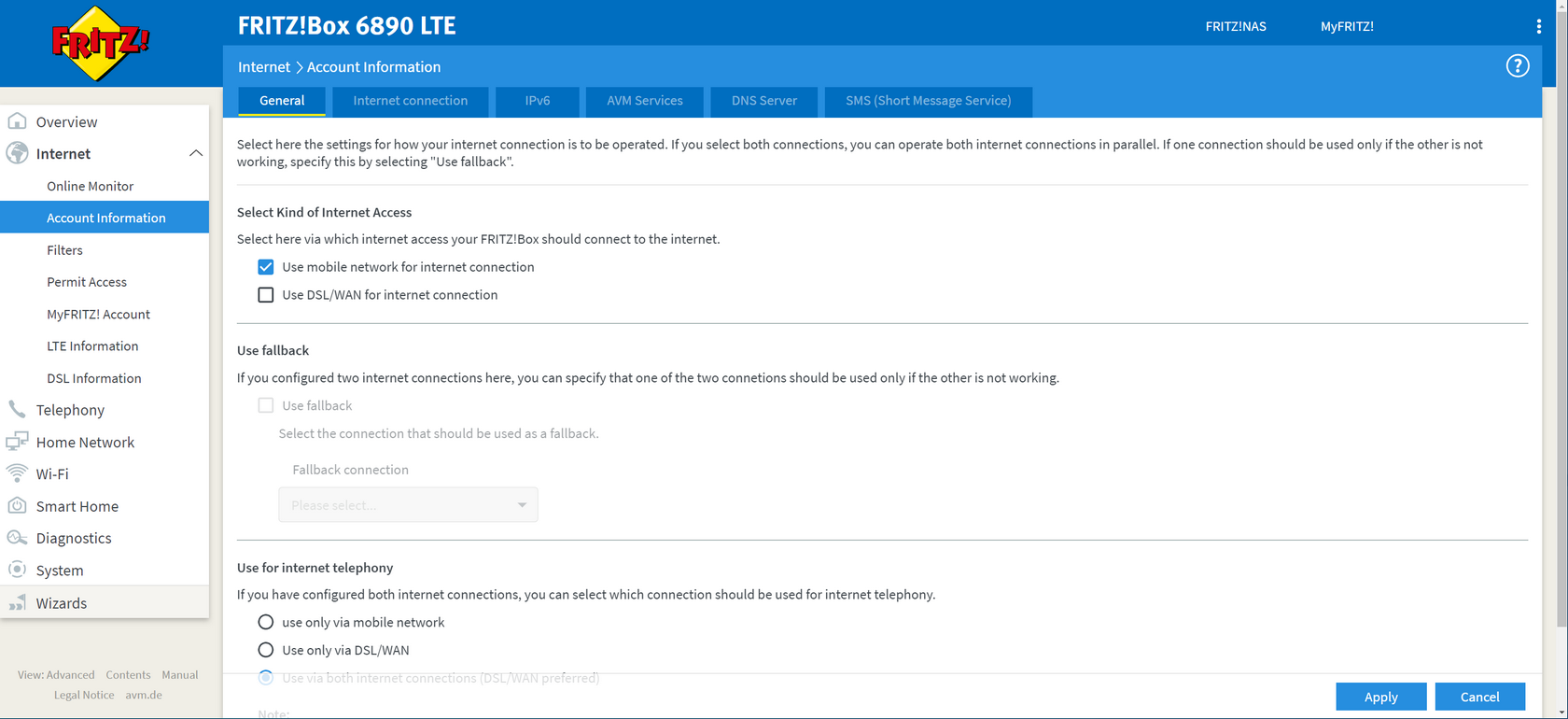This screenshot has height=719, width=1568.
Task: Click avm.de footer link
Action: tap(144, 695)
